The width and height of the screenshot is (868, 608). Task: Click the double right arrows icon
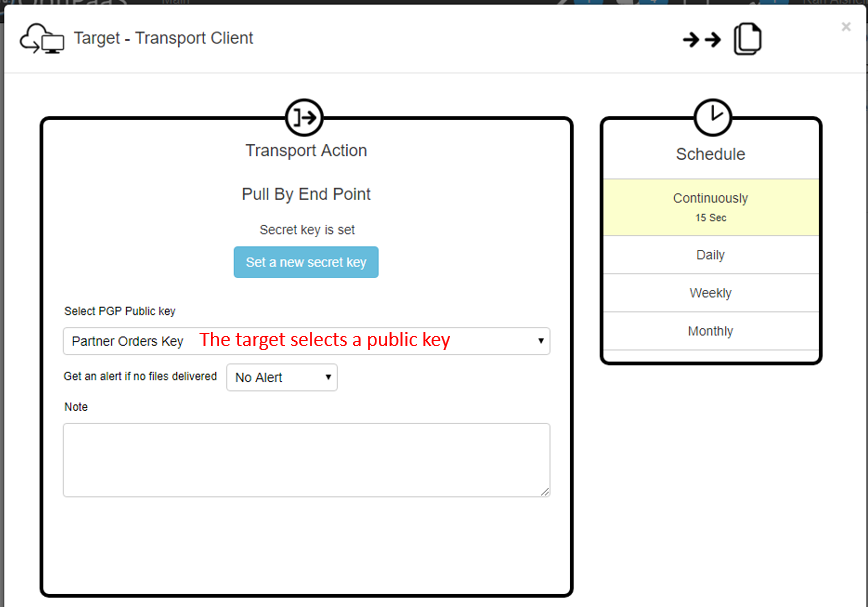pos(702,39)
